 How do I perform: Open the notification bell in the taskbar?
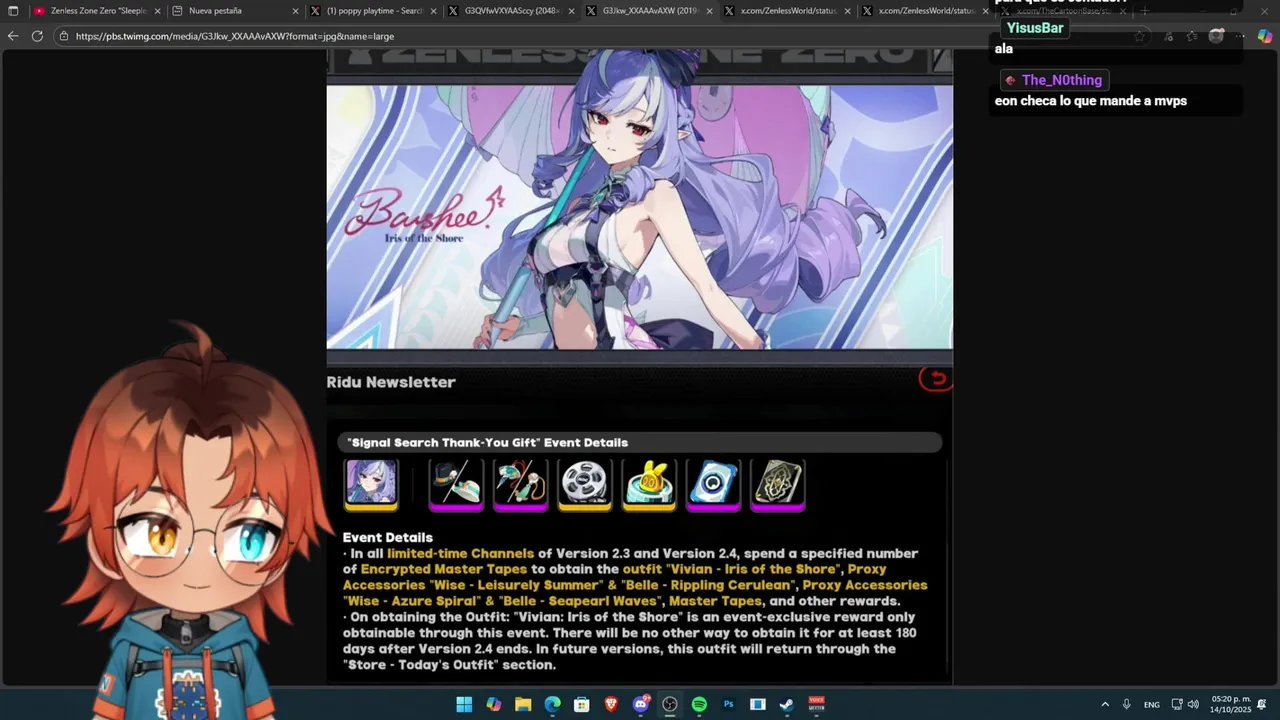tap(1262, 705)
